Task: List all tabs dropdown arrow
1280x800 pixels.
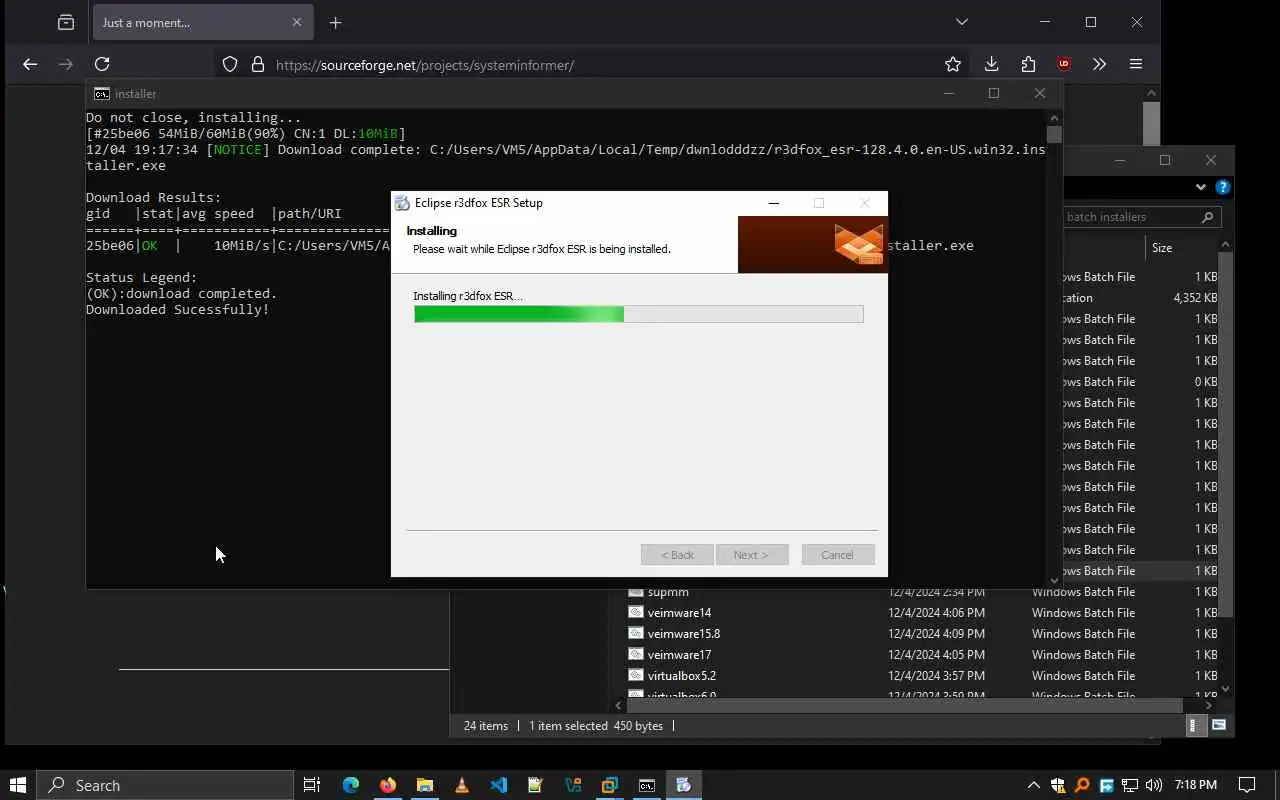Action: click(961, 22)
